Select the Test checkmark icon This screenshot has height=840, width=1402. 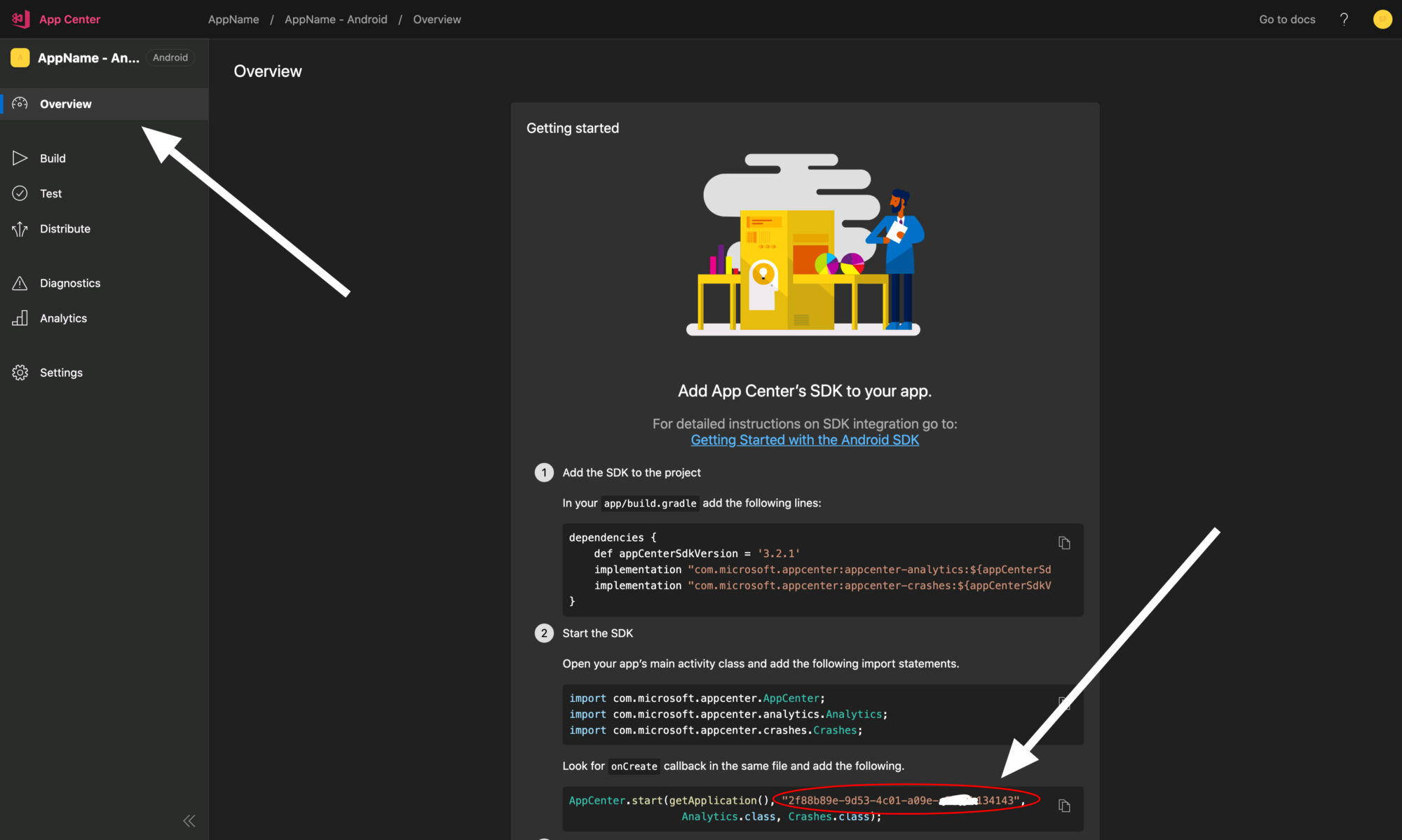20,193
